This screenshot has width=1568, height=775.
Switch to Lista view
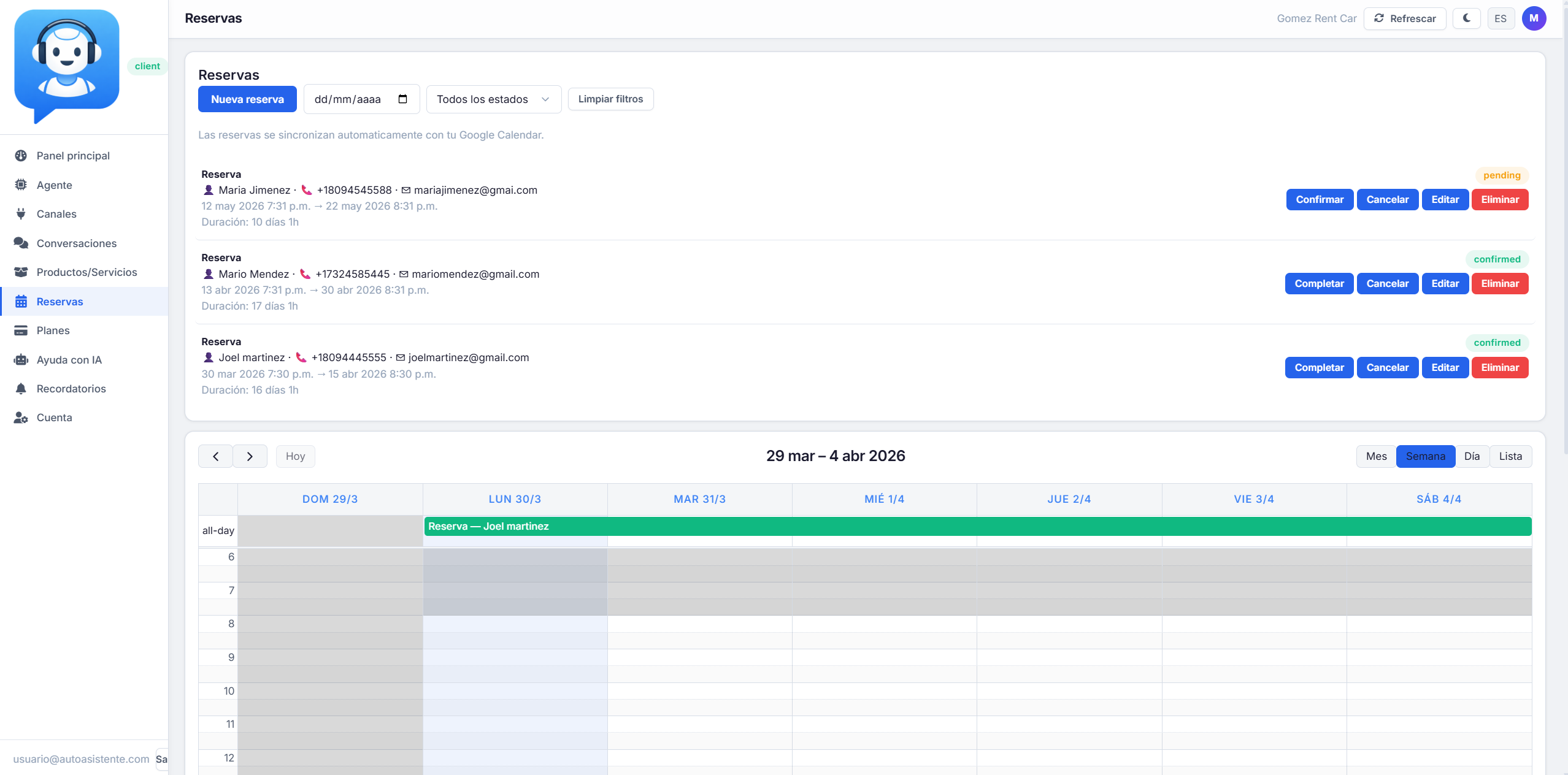coord(1510,456)
